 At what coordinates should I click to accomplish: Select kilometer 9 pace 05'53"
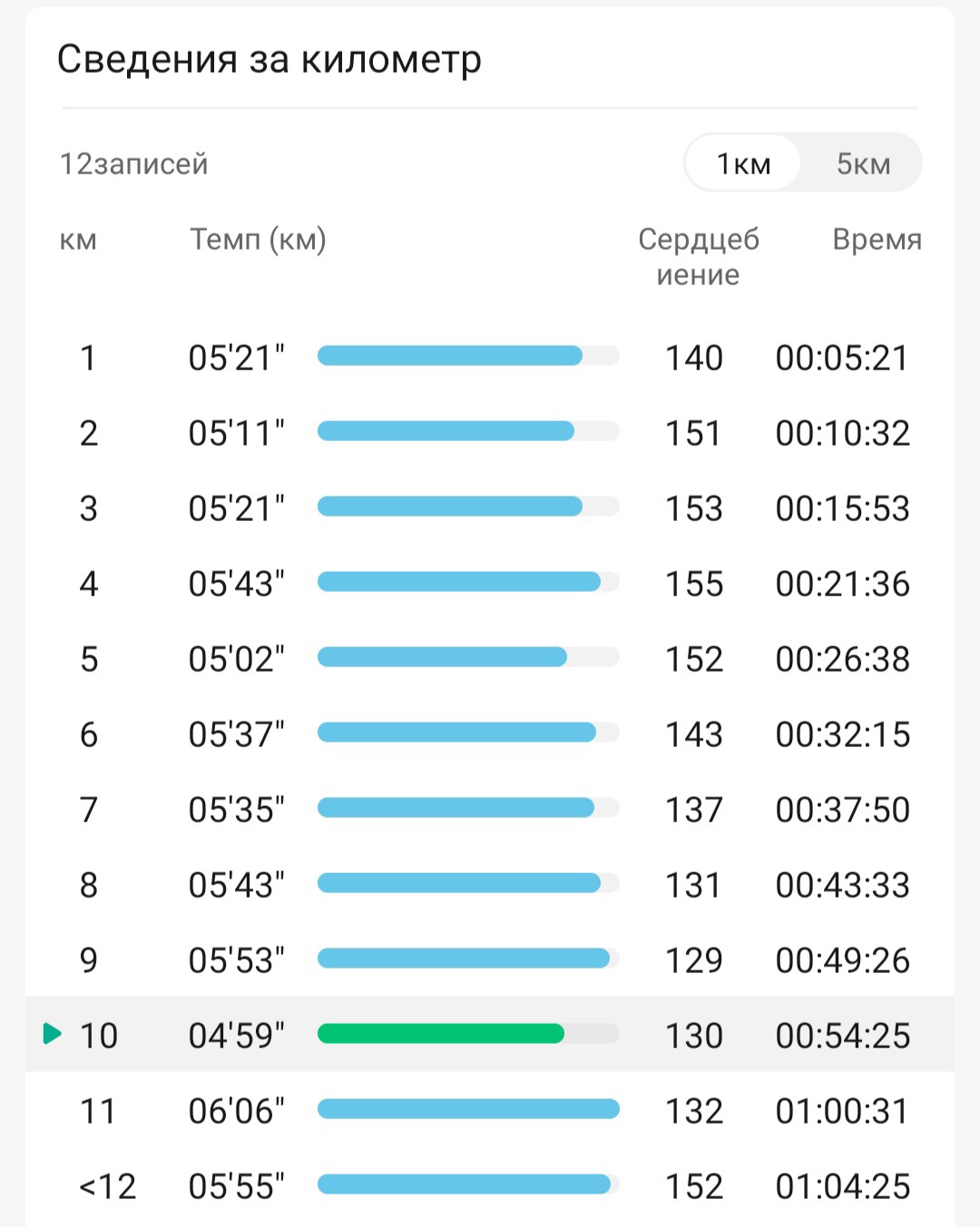click(236, 960)
